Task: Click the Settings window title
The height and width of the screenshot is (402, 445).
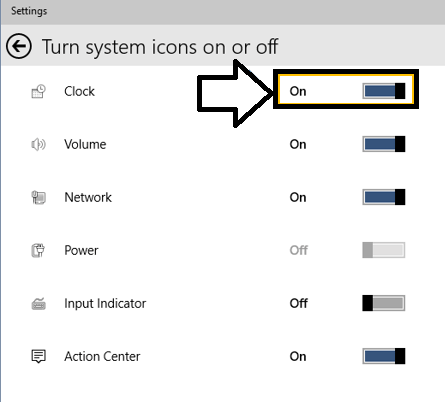Action: [29, 11]
